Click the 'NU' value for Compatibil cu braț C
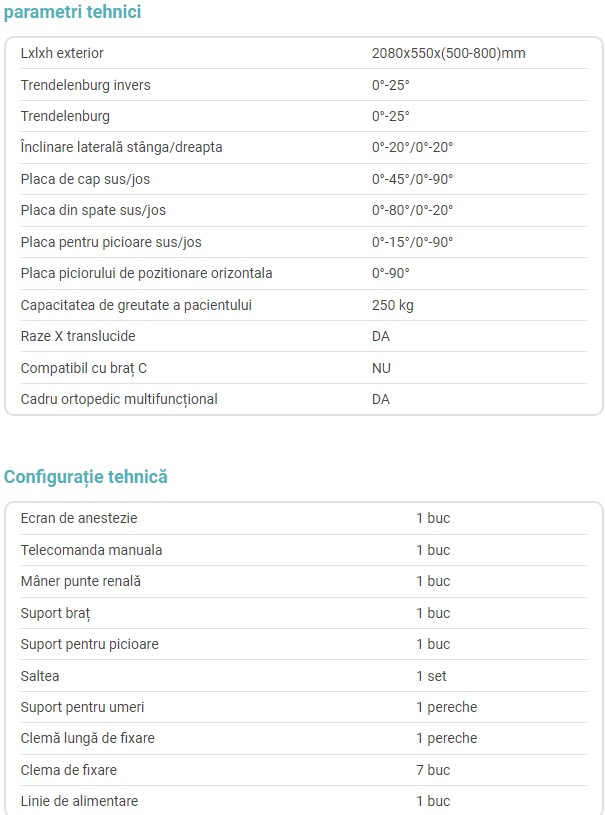 (x=381, y=368)
